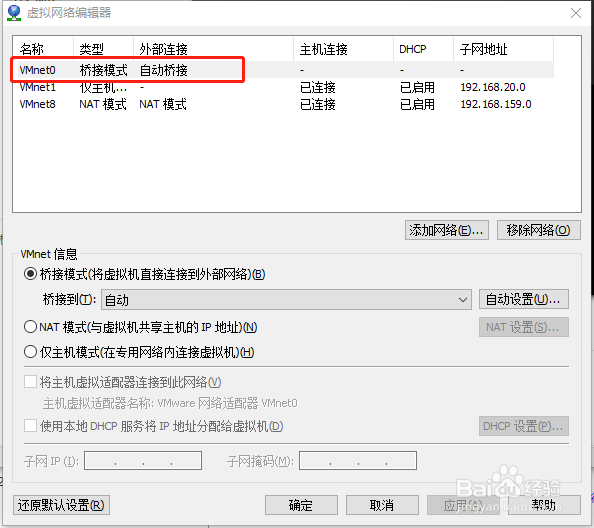Screen dimensions: 594x528
Task: Select the 桥接模式 radio button
Action: coord(30,274)
